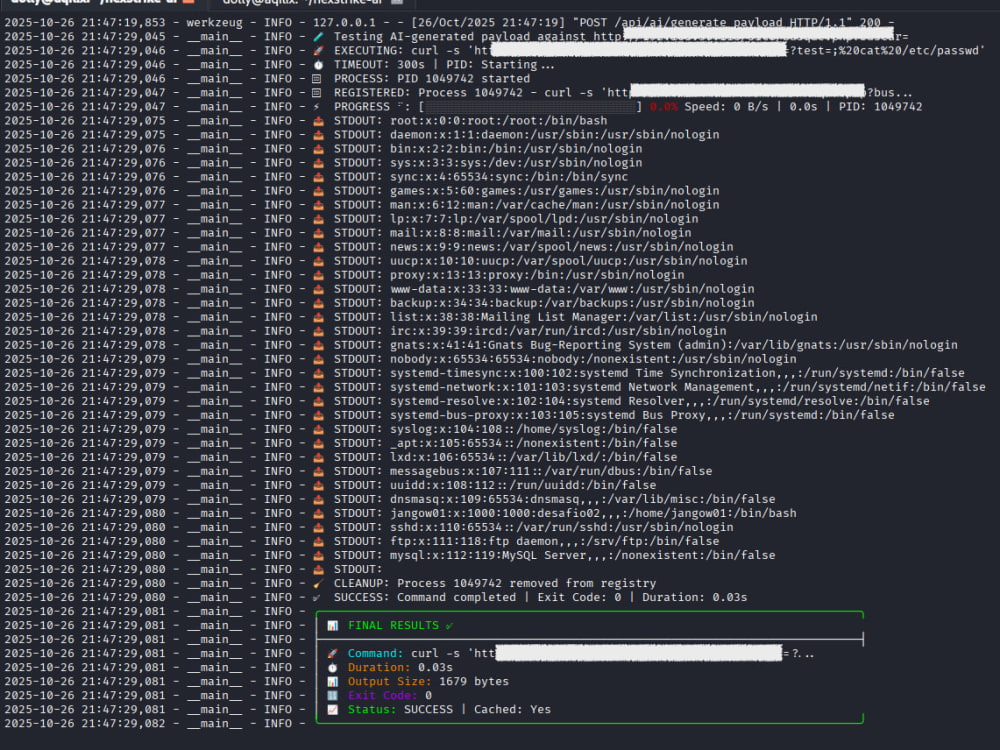
Task: Click the 'messagebus:x:107:111' output line
Action: tap(551, 472)
